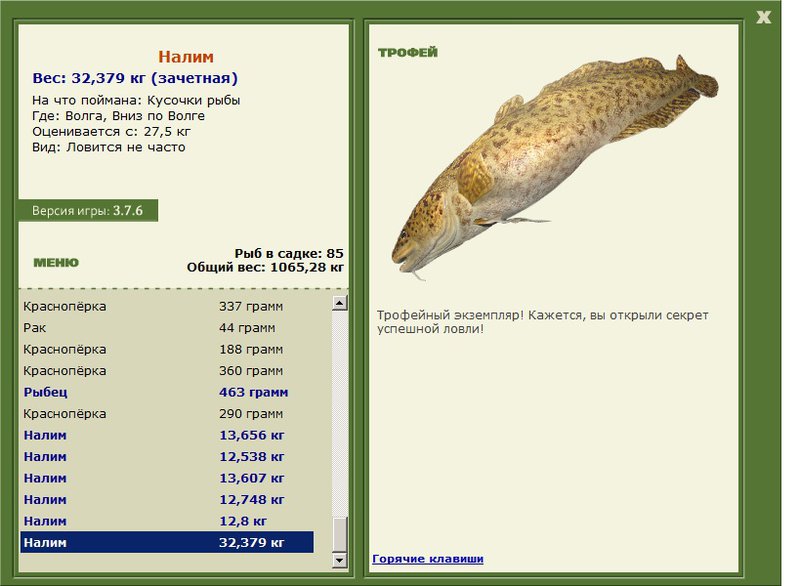Click the ТРОФЕЙ heading

click(x=408, y=53)
